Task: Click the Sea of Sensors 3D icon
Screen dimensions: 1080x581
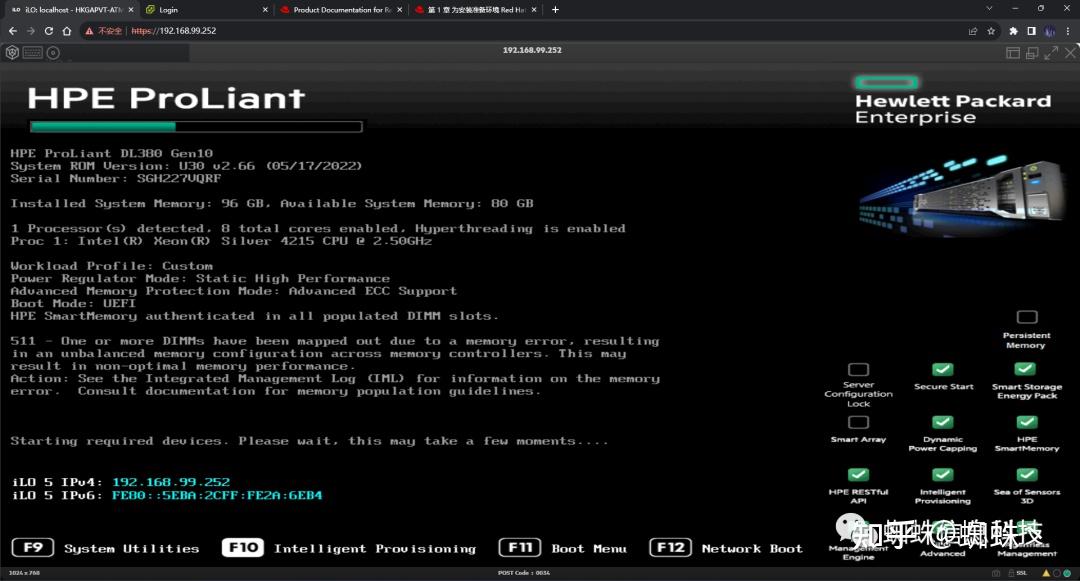Action: [x=1024, y=475]
